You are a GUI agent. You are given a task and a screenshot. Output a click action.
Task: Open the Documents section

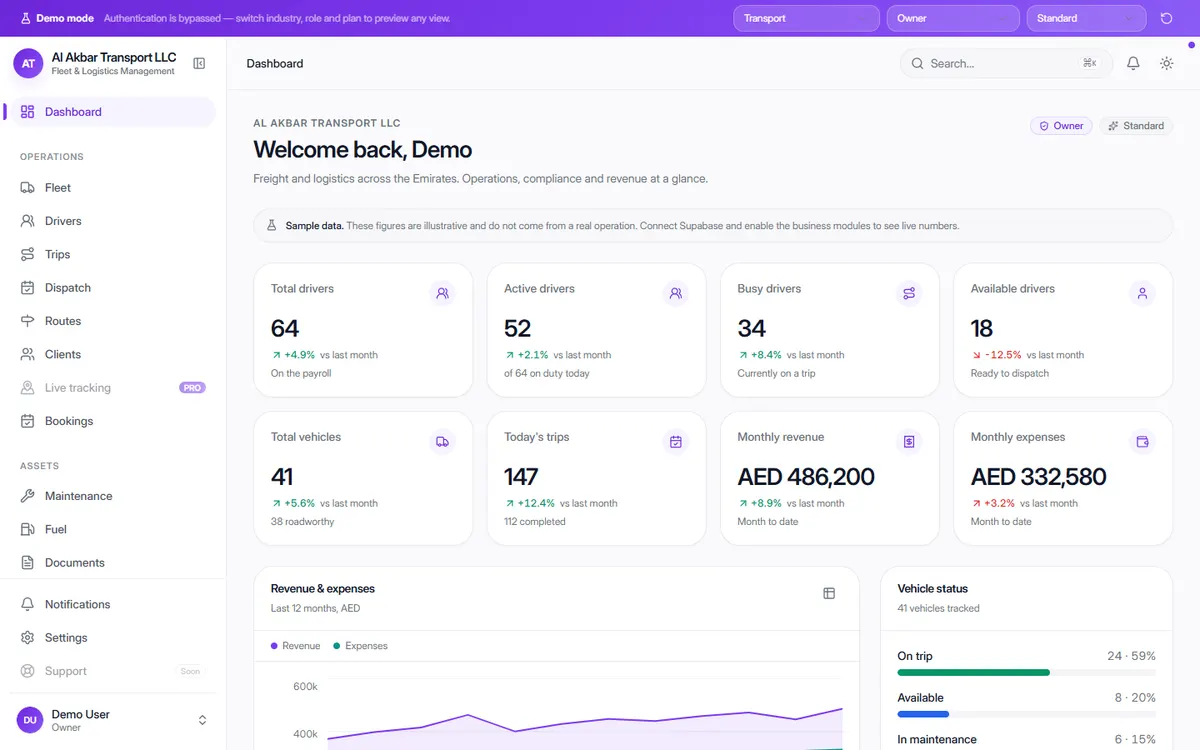pos(112,563)
